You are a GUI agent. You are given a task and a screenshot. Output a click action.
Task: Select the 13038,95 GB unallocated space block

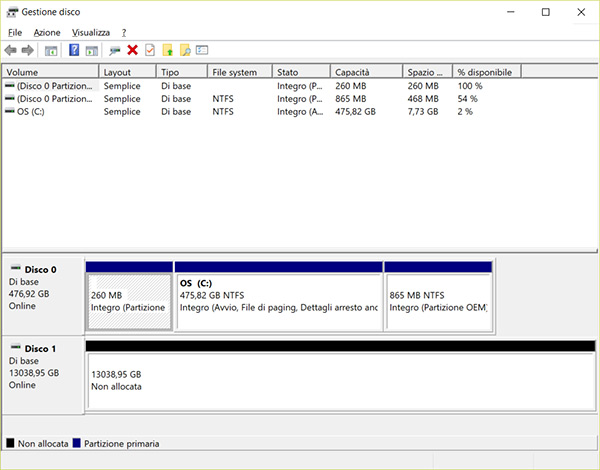[341, 375]
